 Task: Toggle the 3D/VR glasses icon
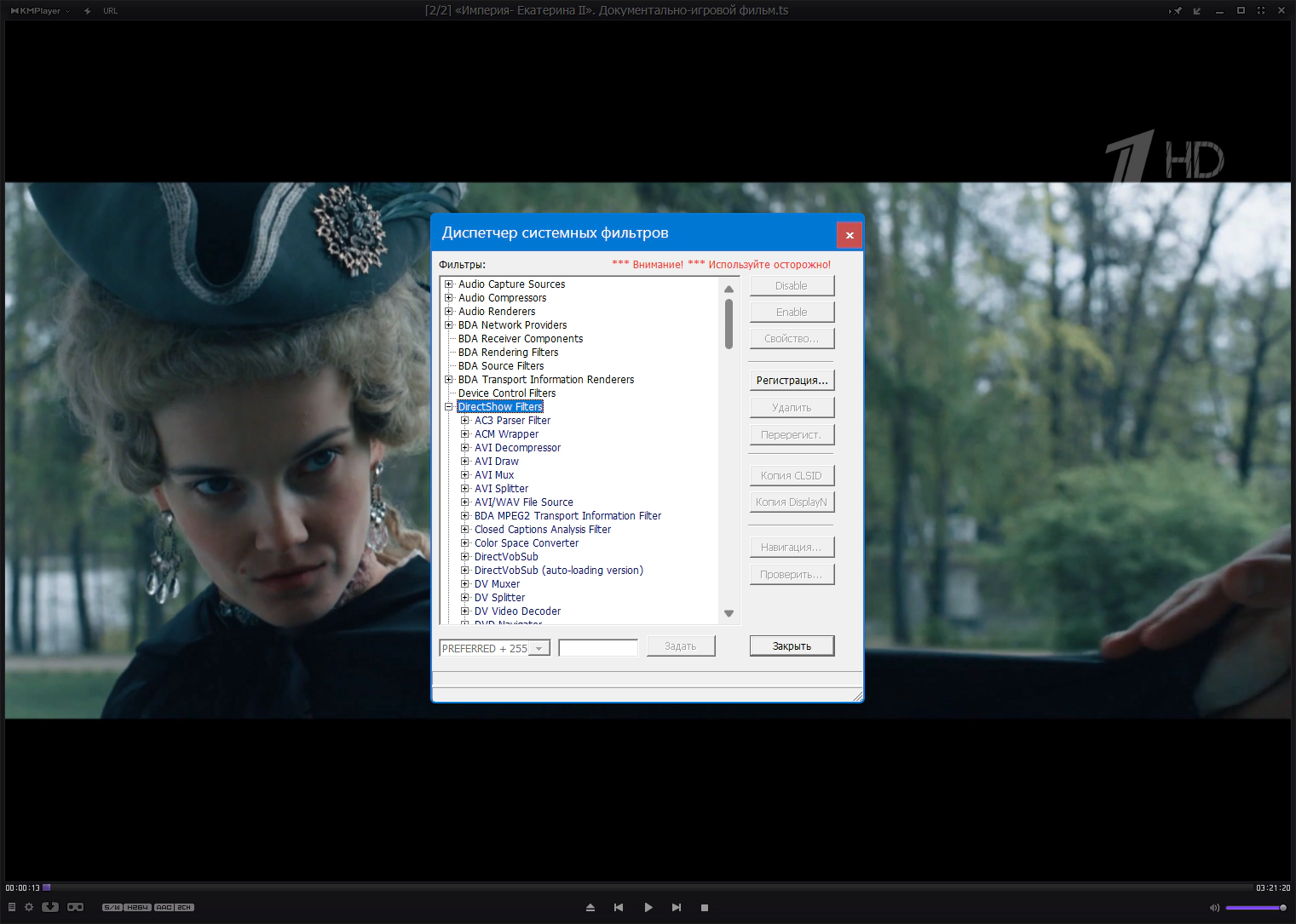pyautogui.click(x=75, y=907)
